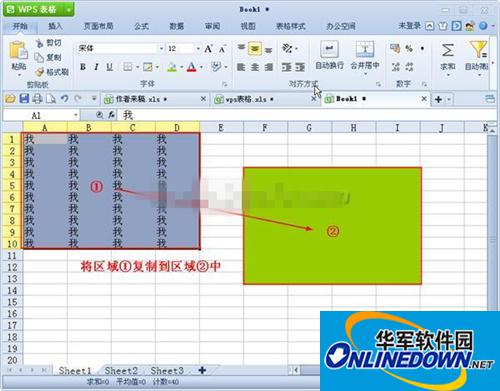Screen dimensions: 500x391
Task: Click the comma thousands separator icon
Action: click(422, 48)
